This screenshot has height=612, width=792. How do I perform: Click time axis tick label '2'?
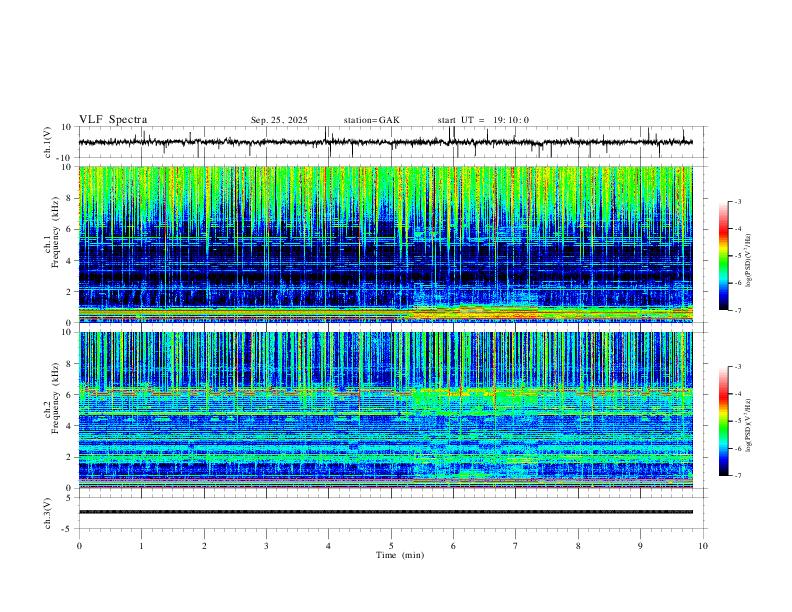pos(204,546)
